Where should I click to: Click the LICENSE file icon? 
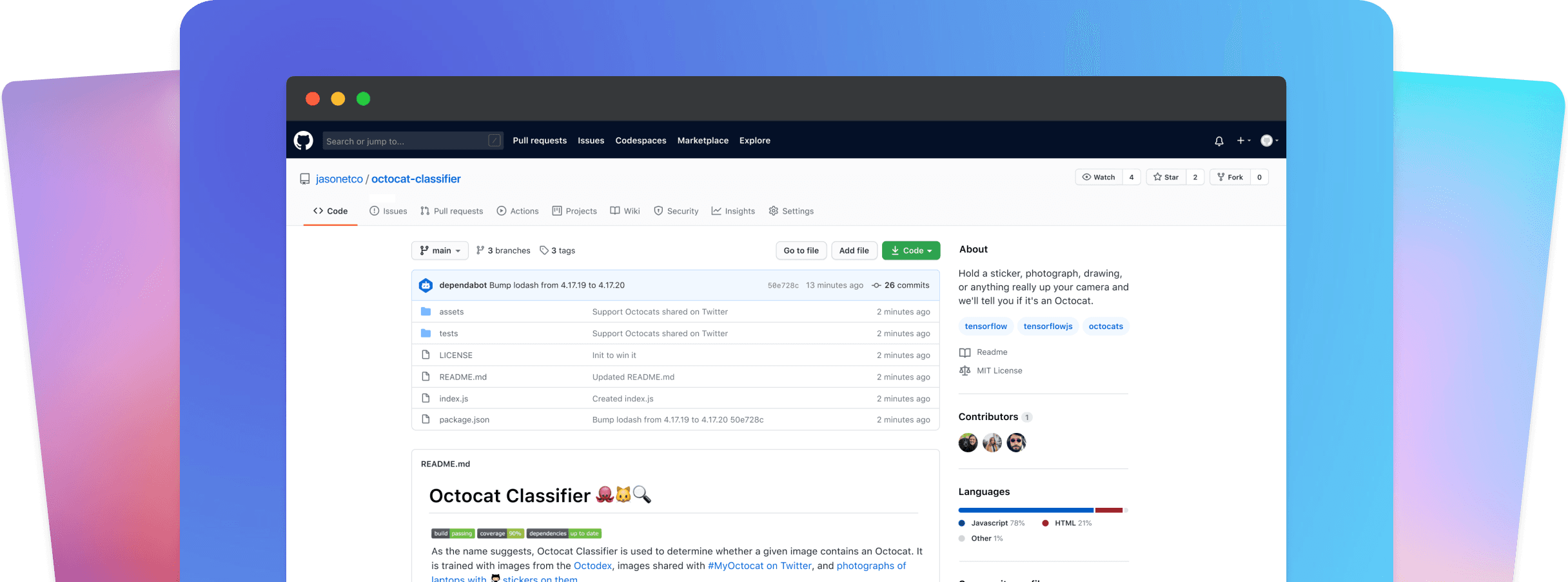[426, 355]
